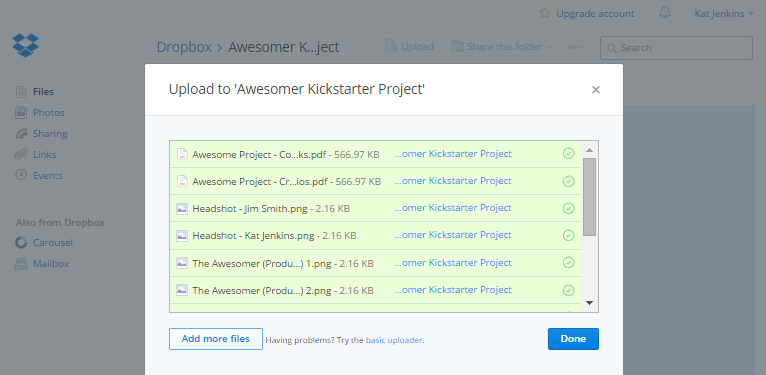766x375 pixels.
Task: Click green checkmark for Co...ks.pdf row
Action: [568, 154]
